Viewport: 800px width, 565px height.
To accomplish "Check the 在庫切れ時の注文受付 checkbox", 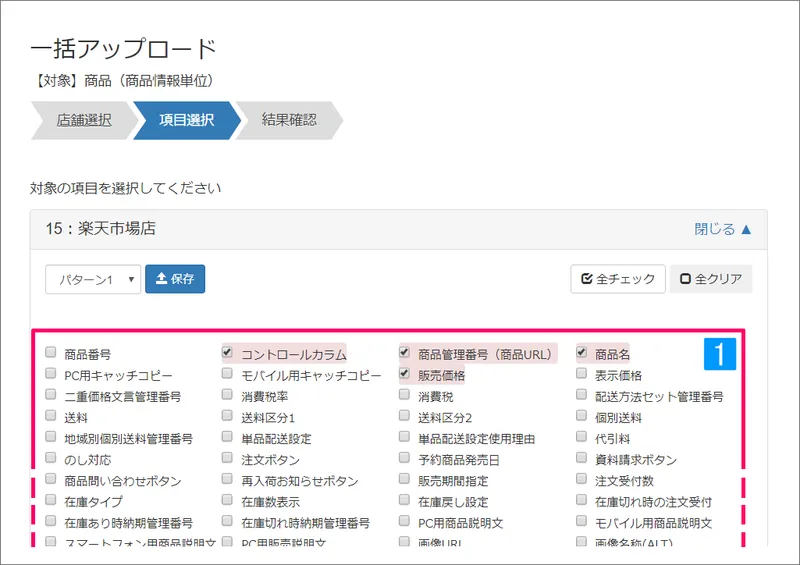I will click(581, 499).
